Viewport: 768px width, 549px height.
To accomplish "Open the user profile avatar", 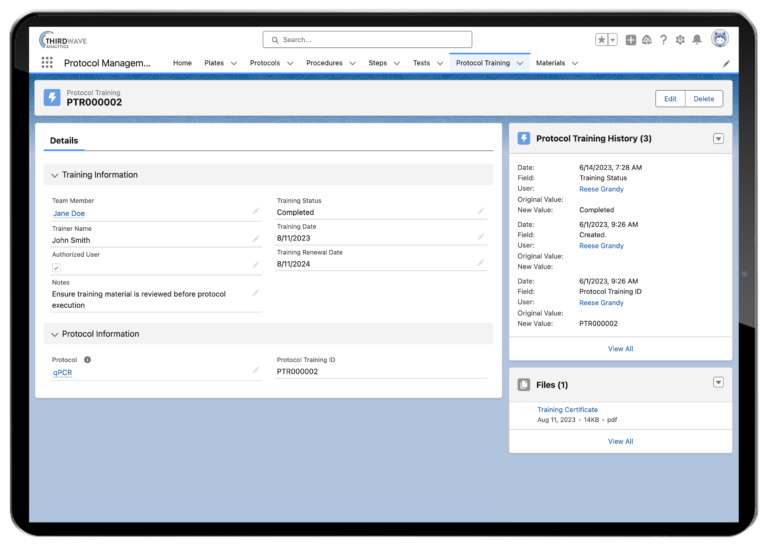I will click(x=720, y=39).
